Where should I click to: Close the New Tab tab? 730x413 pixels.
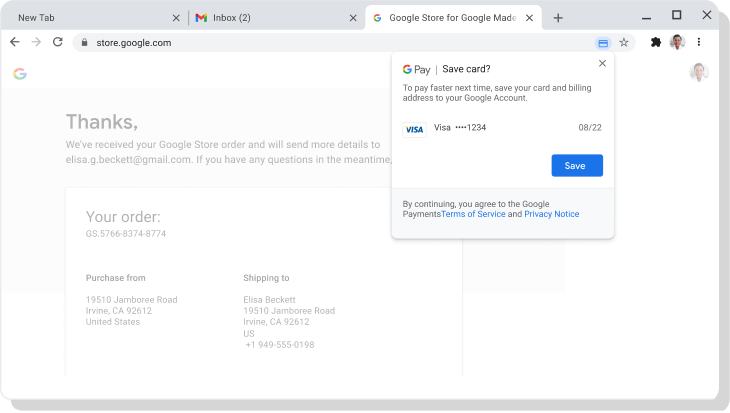pos(176,18)
